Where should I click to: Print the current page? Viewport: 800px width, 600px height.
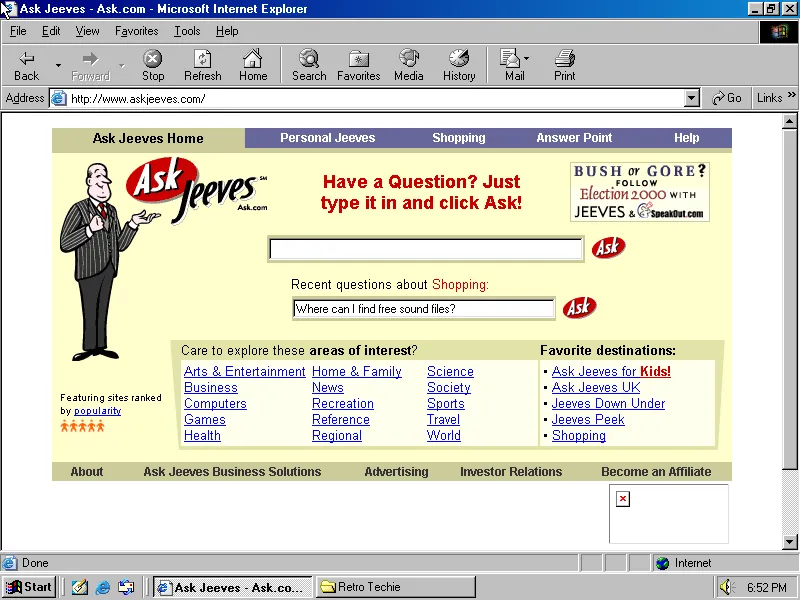coord(564,65)
